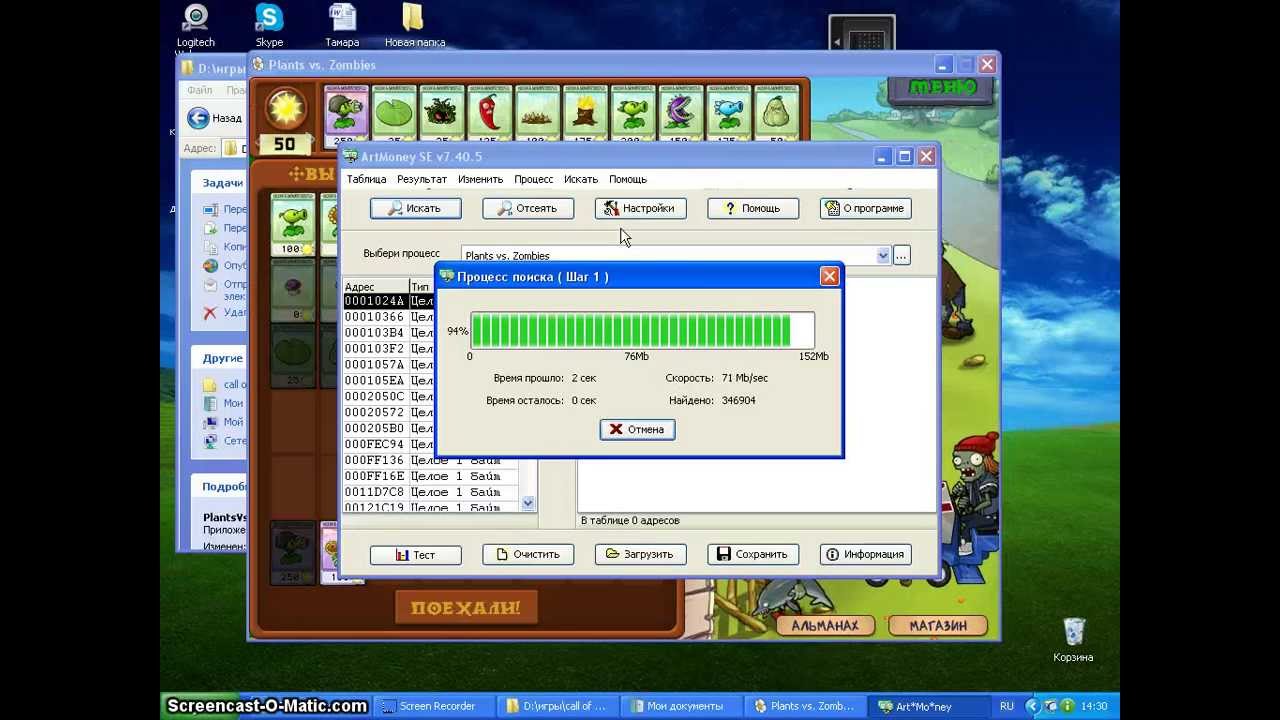Click the RU language indicator in taskbar
This screenshot has height=720, width=1280.
click(x=1007, y=706)
